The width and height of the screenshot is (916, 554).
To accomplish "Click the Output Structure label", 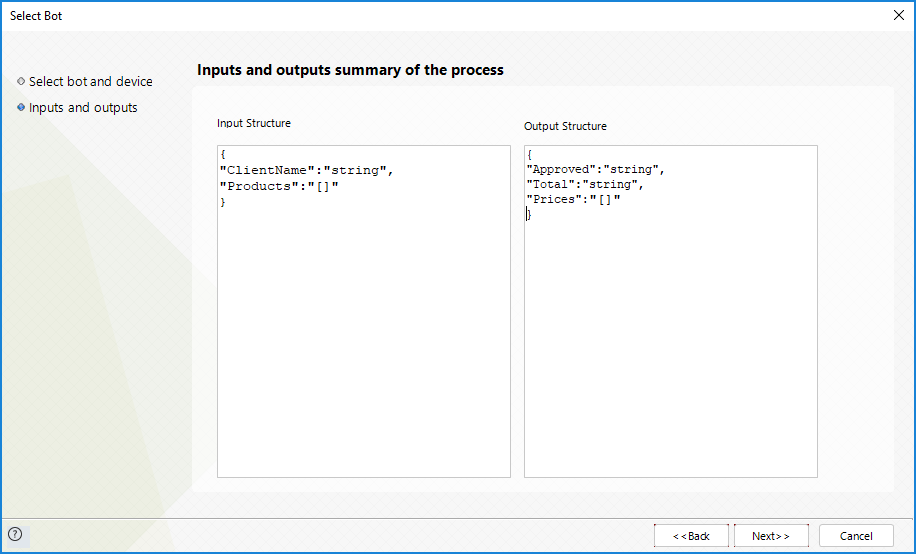I will tap(565, 126).
